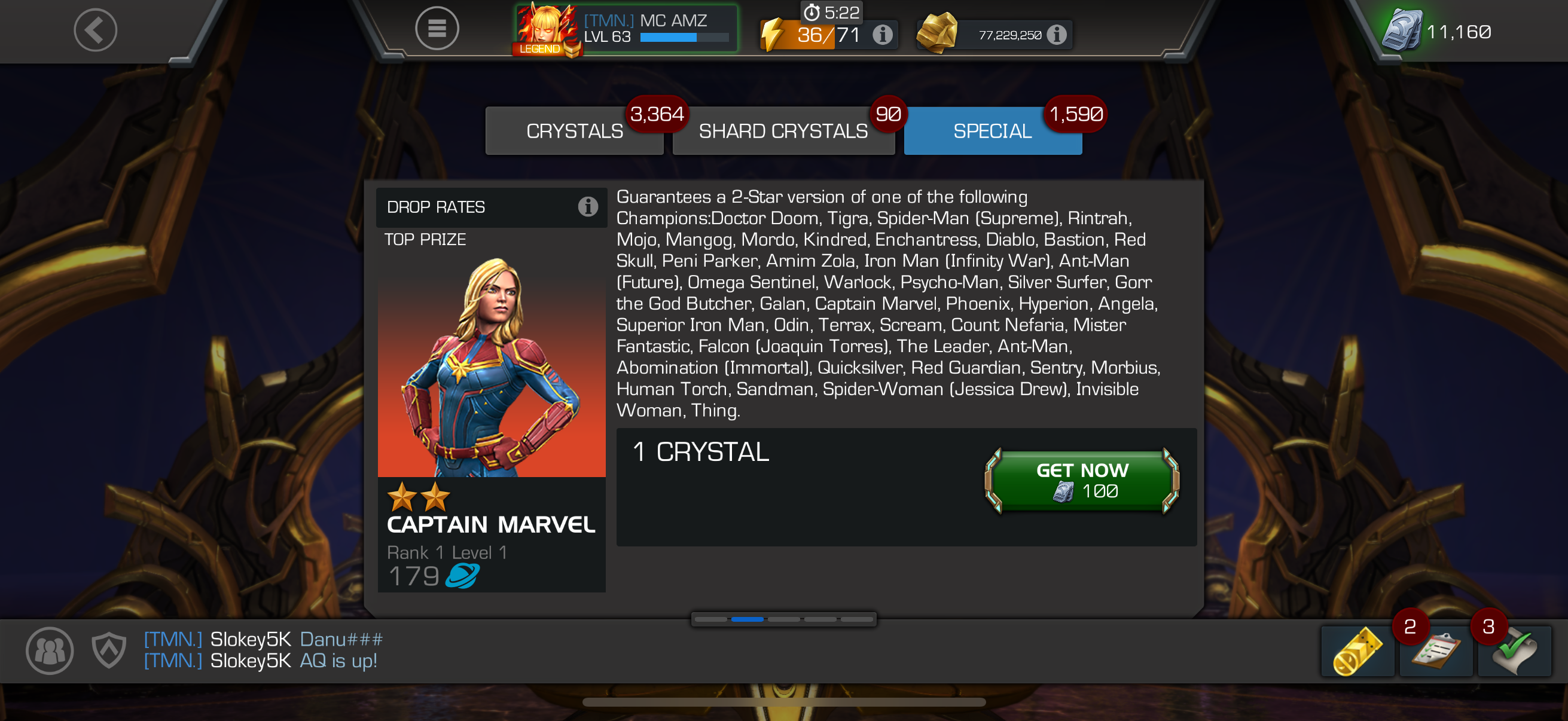This screenshot has width=1568, height=721.
Task: Open the gold info icon
Action: (1056, 35)
